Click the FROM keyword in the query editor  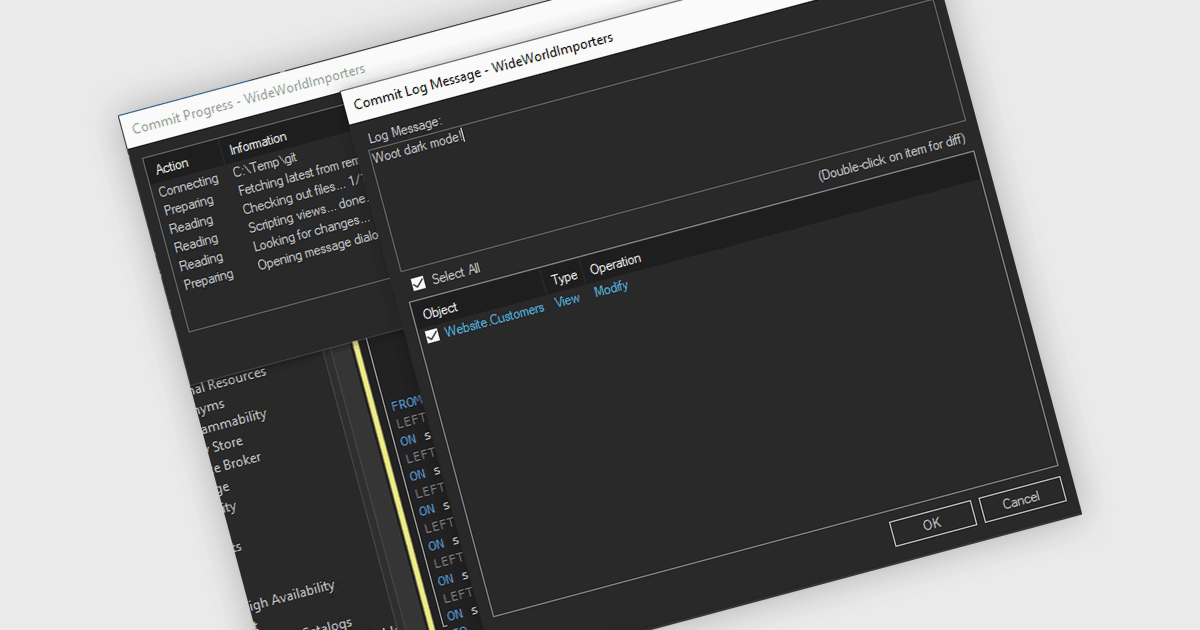[x=406, y=403]
